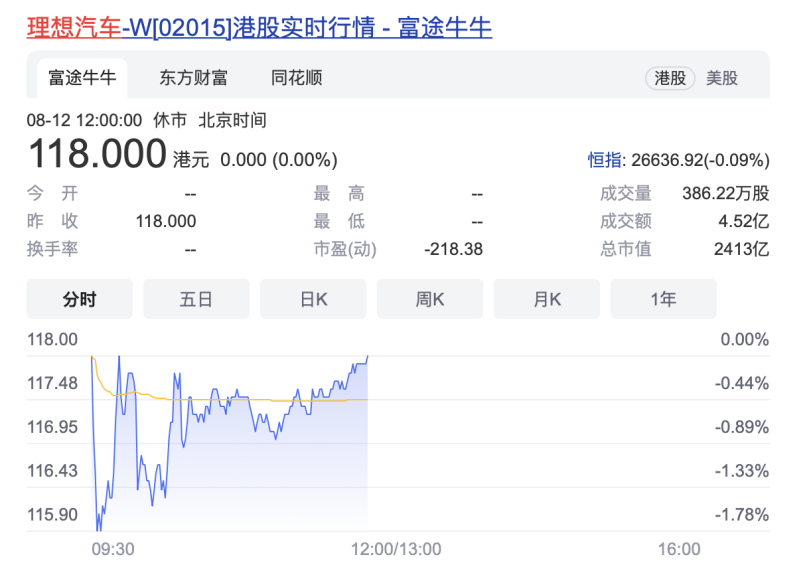The width and height of the screenshot is (811, 567).
Task: Show the 1年 chart range
Action: coord(663,299)
